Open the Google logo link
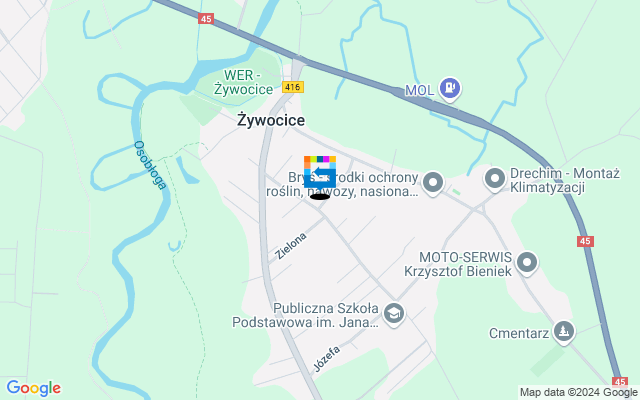The height and width of the screenshot is (400, 640). 34,388
